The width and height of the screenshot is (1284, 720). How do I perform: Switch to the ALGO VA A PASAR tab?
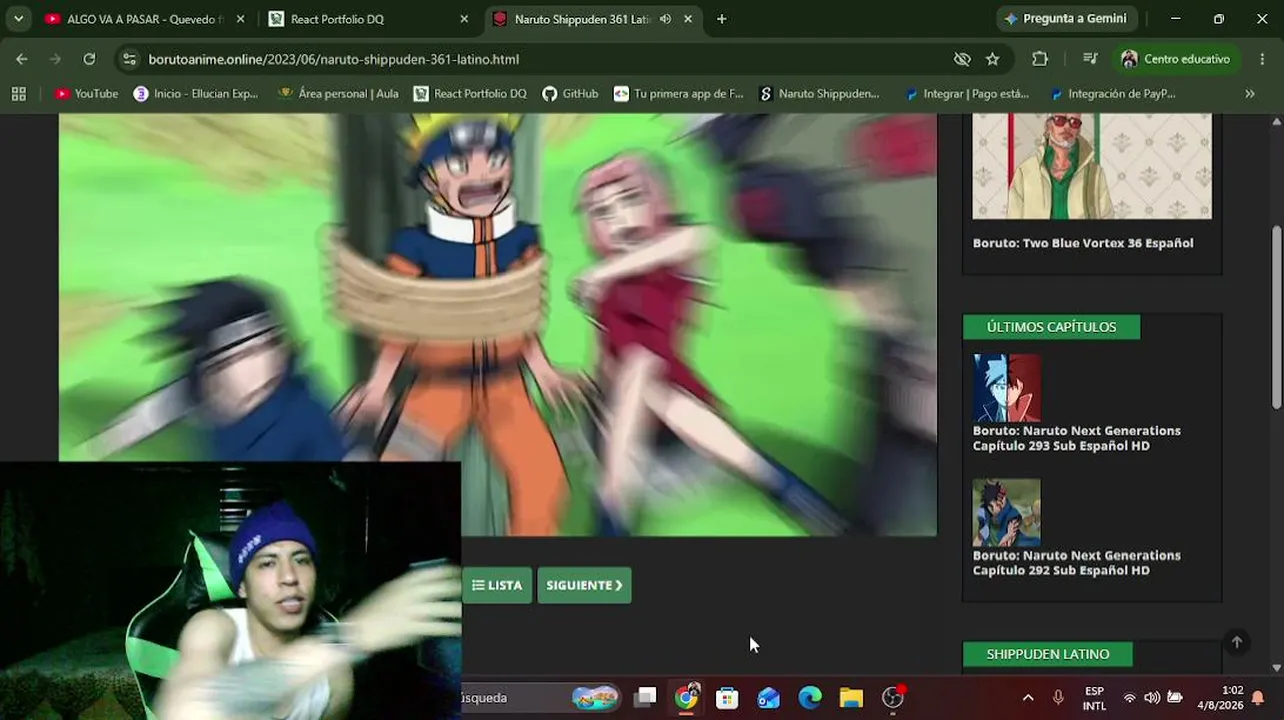click(x=146, y=19)
